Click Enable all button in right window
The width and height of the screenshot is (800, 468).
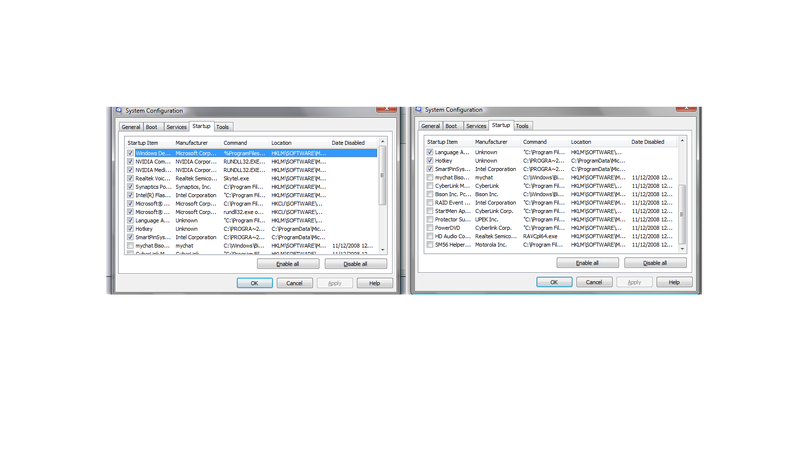point(588,263)
